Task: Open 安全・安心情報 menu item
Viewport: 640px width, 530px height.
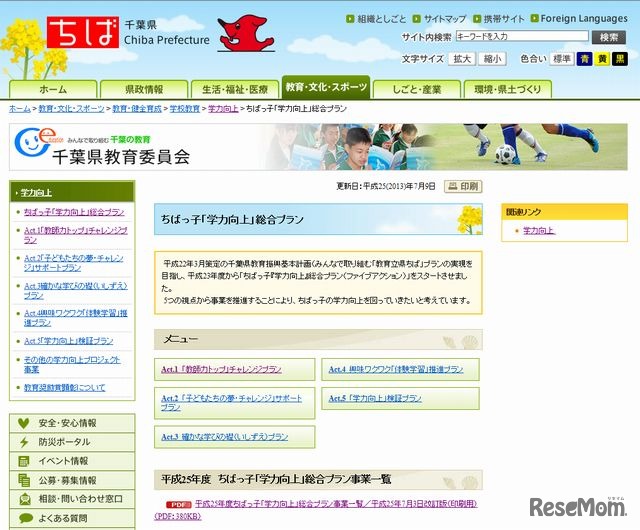Action: click(72, 423)
